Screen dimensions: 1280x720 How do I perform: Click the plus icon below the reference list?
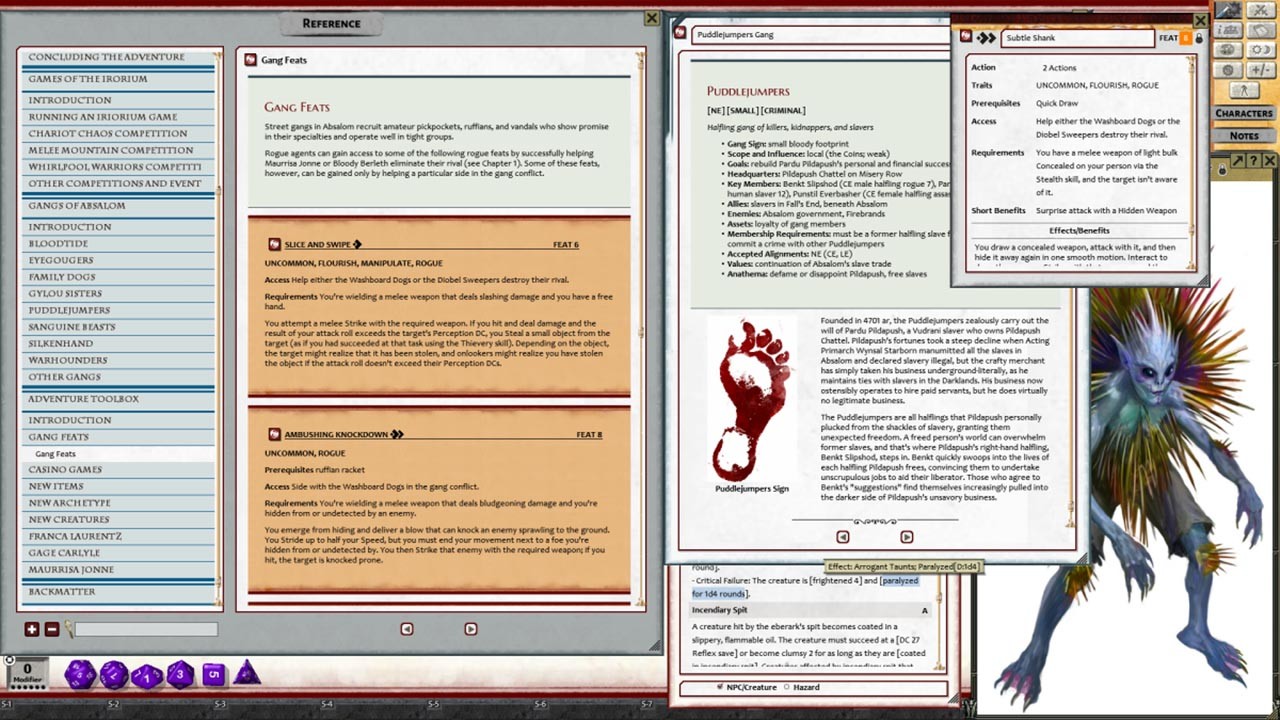click(x=31, y=629)
